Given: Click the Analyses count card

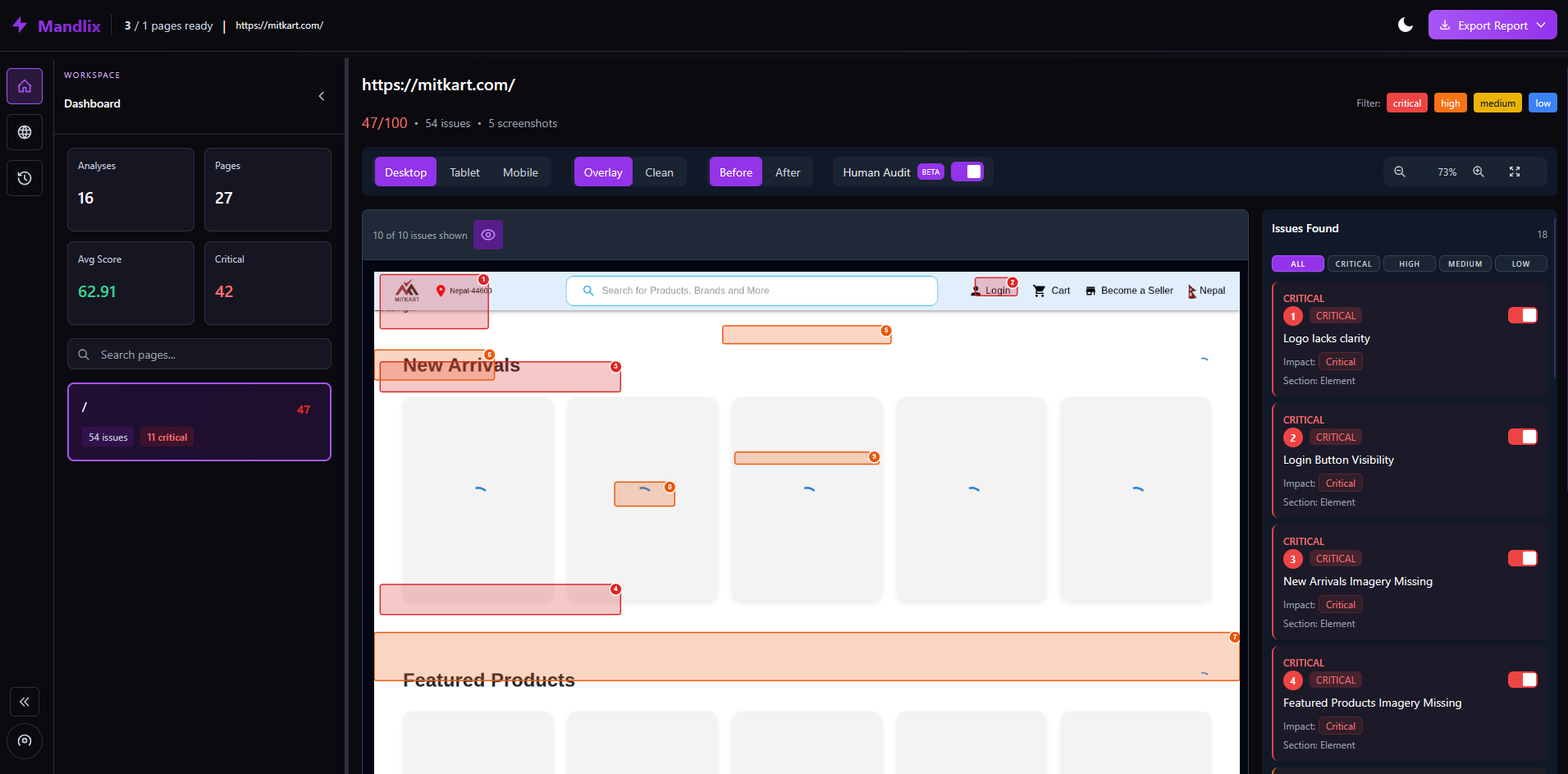Looking at the screenshot, I should point(130,190).
